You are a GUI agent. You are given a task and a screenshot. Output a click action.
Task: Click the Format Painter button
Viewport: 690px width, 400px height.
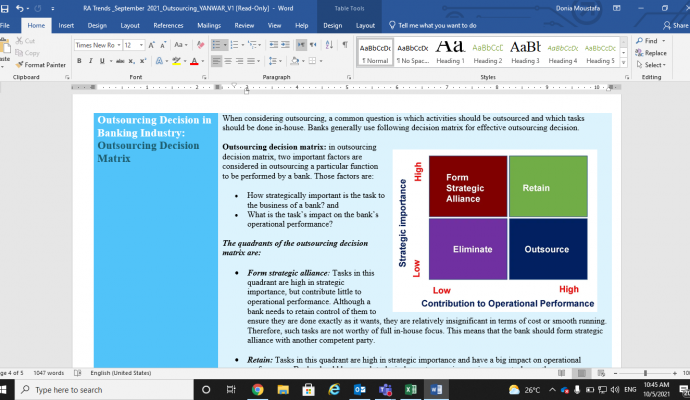tap(42, 65)
